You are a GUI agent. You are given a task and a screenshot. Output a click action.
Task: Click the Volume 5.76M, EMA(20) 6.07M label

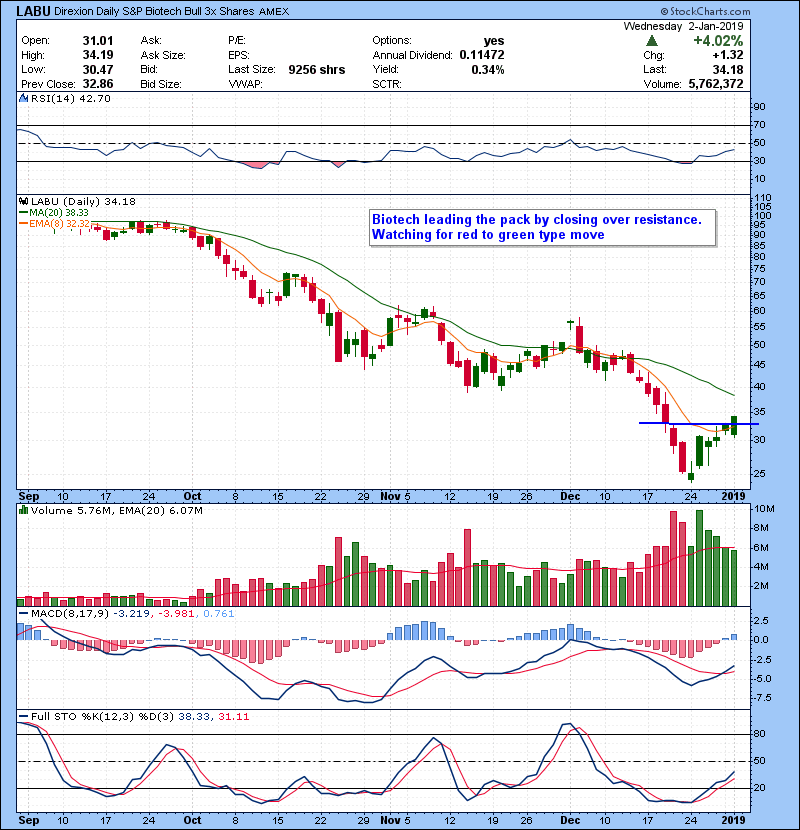(x=116, y=510)
